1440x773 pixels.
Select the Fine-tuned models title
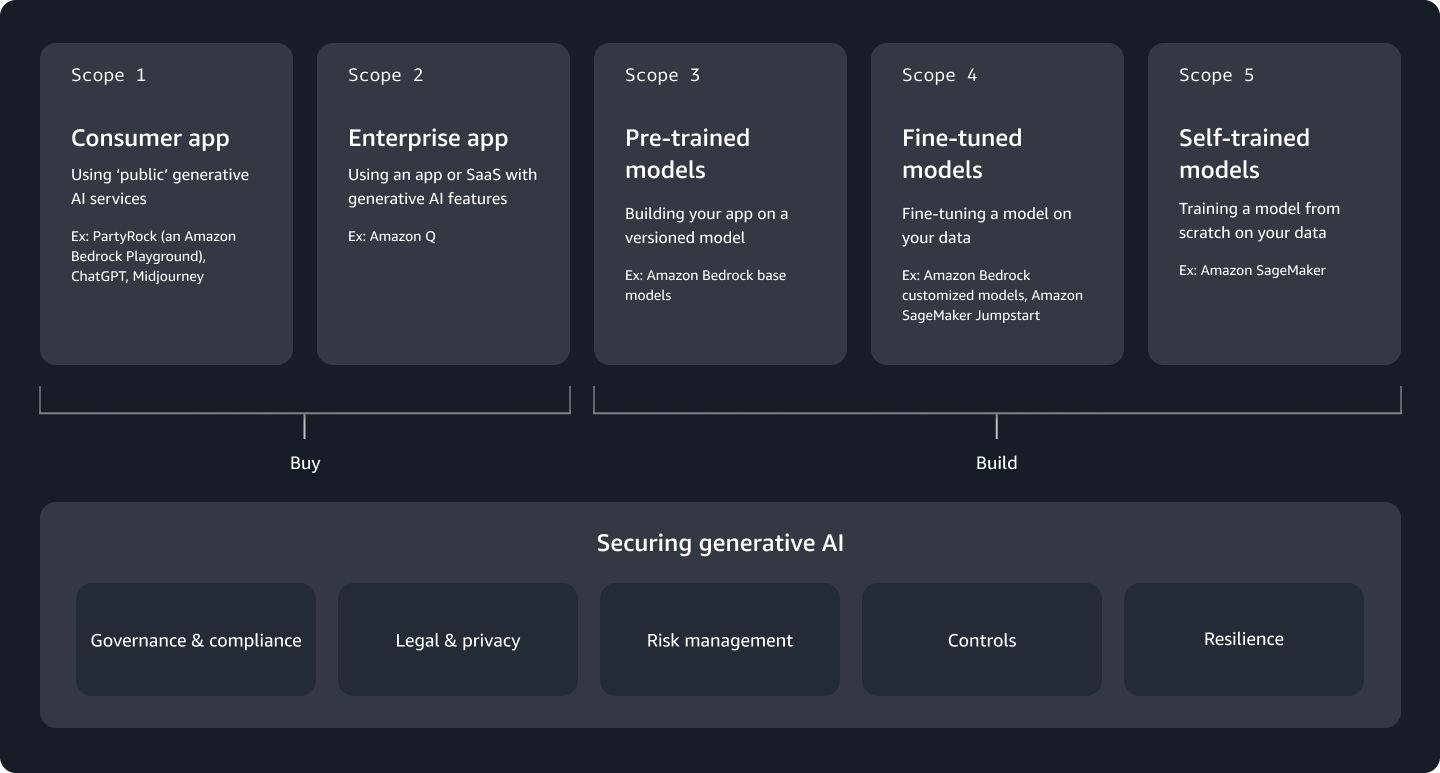[x=962, y=153]
